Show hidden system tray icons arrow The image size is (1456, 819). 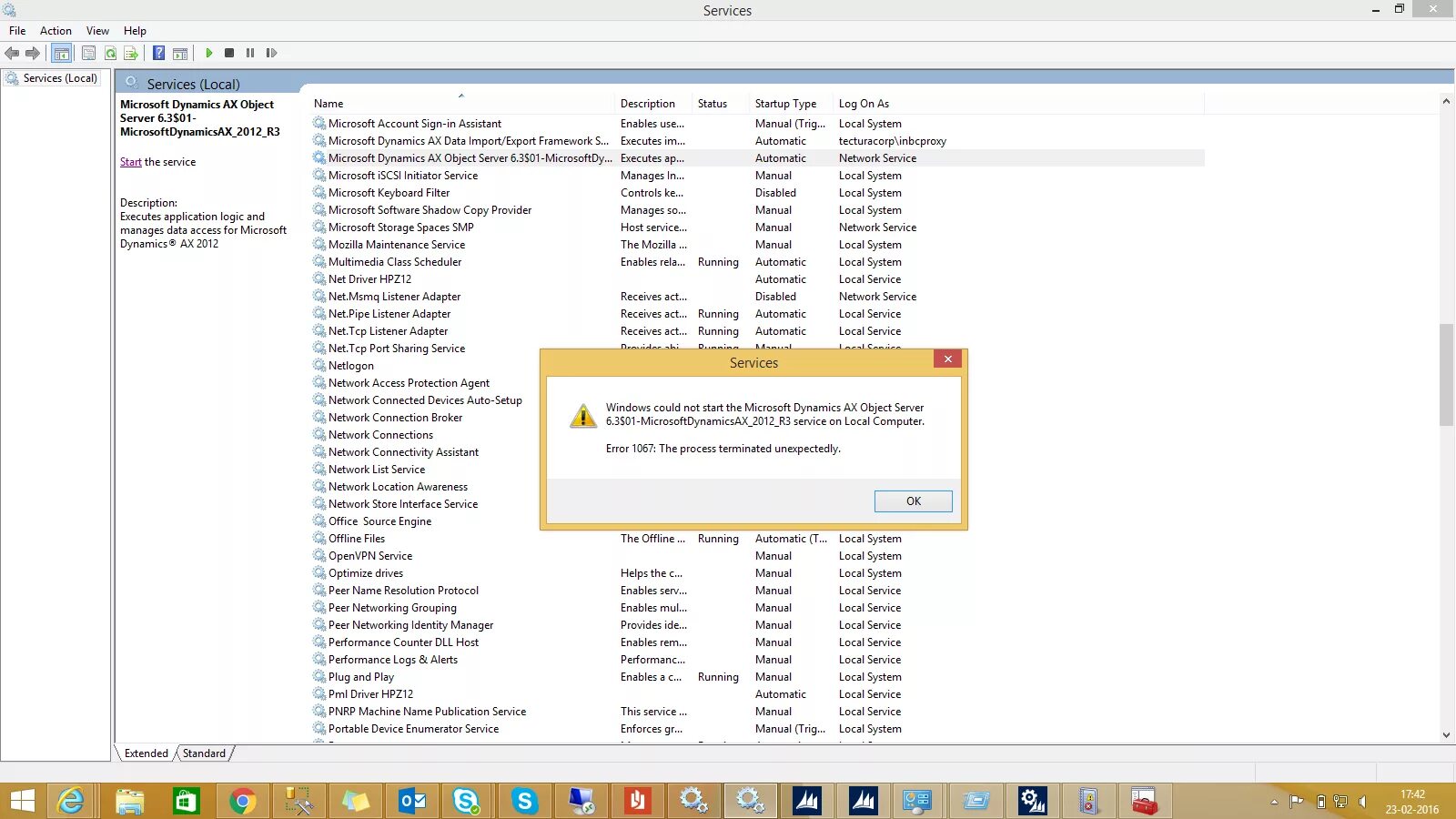pos(1274,802)
